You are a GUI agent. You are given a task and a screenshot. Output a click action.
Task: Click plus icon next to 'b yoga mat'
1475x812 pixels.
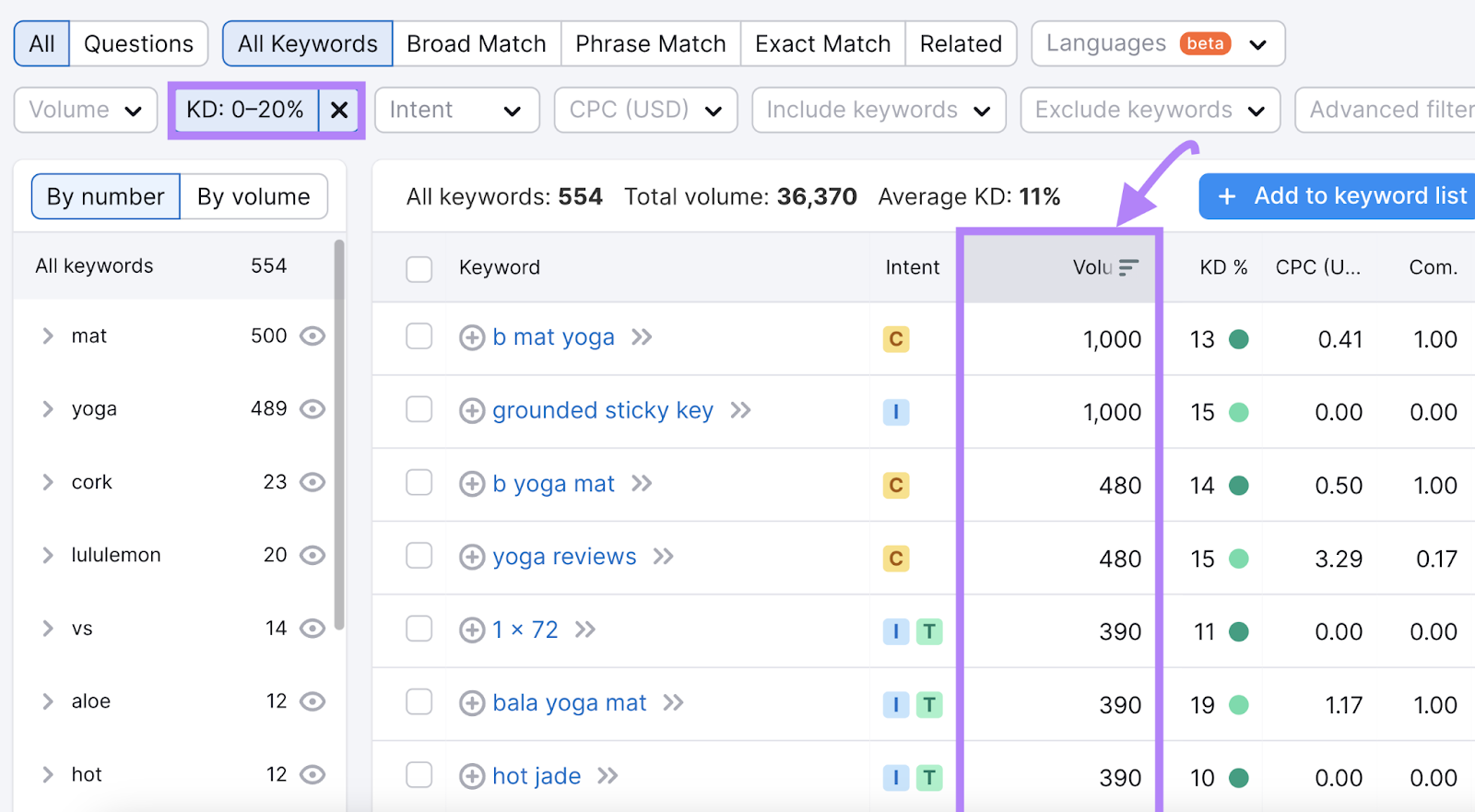click(x=472, y=484)
